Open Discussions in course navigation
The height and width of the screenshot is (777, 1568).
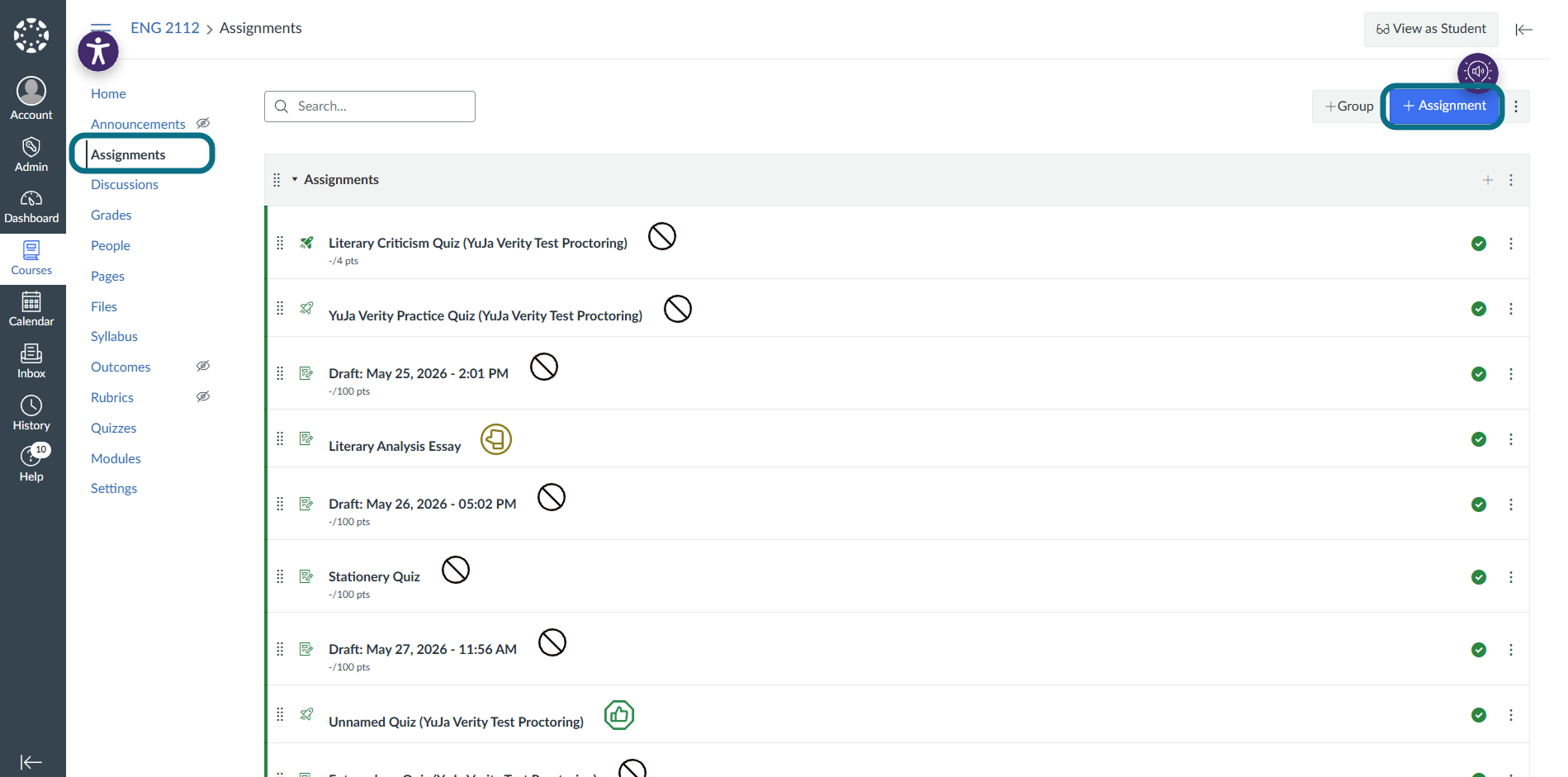[125, 185]
